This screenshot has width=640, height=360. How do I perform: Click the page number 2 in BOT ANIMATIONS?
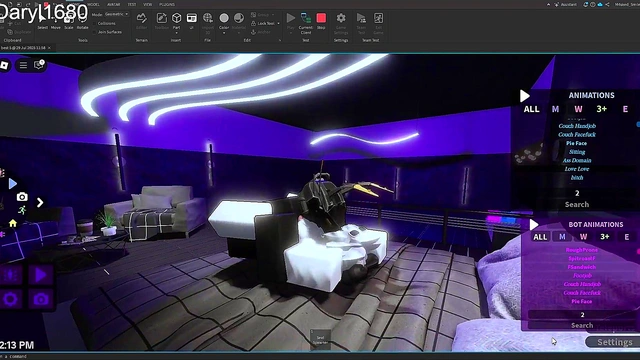coord(582,315)
